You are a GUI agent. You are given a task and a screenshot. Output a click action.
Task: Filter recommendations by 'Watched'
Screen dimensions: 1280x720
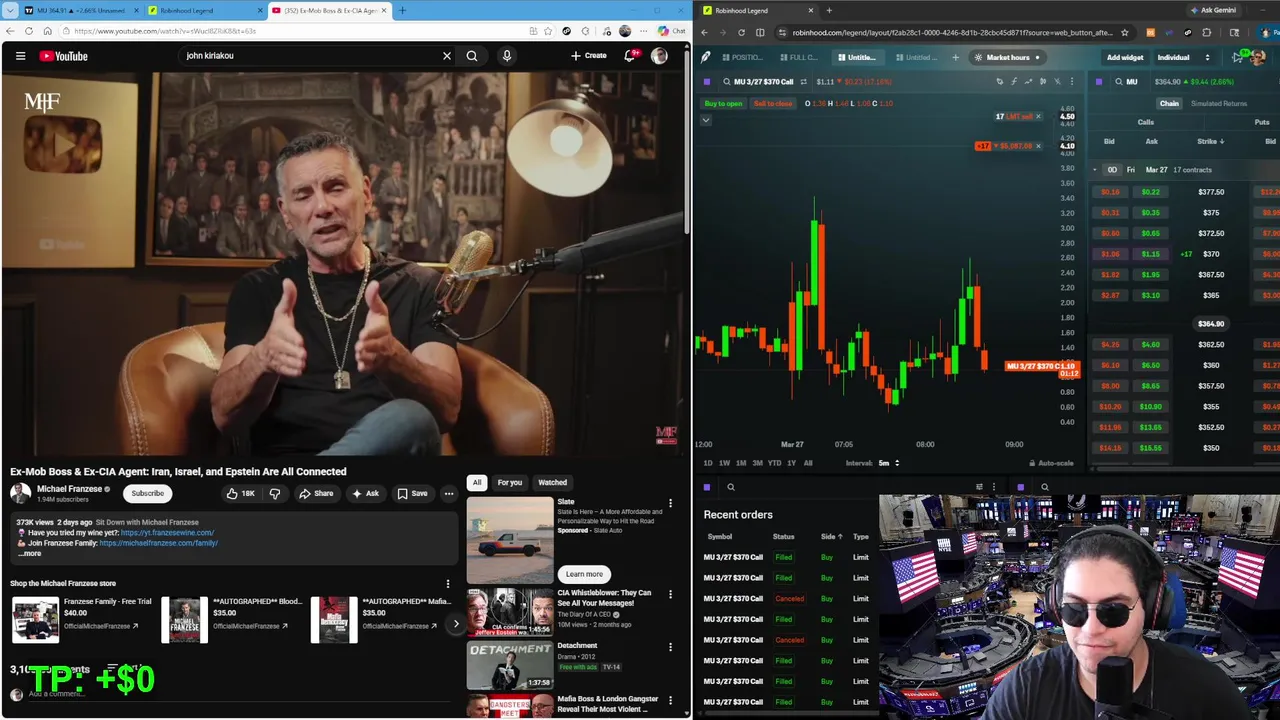pyautogui.click(x=552, y=483)
